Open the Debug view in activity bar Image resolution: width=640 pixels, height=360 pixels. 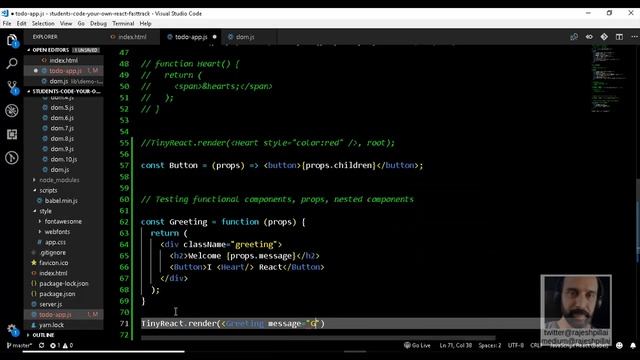[12, 111]
